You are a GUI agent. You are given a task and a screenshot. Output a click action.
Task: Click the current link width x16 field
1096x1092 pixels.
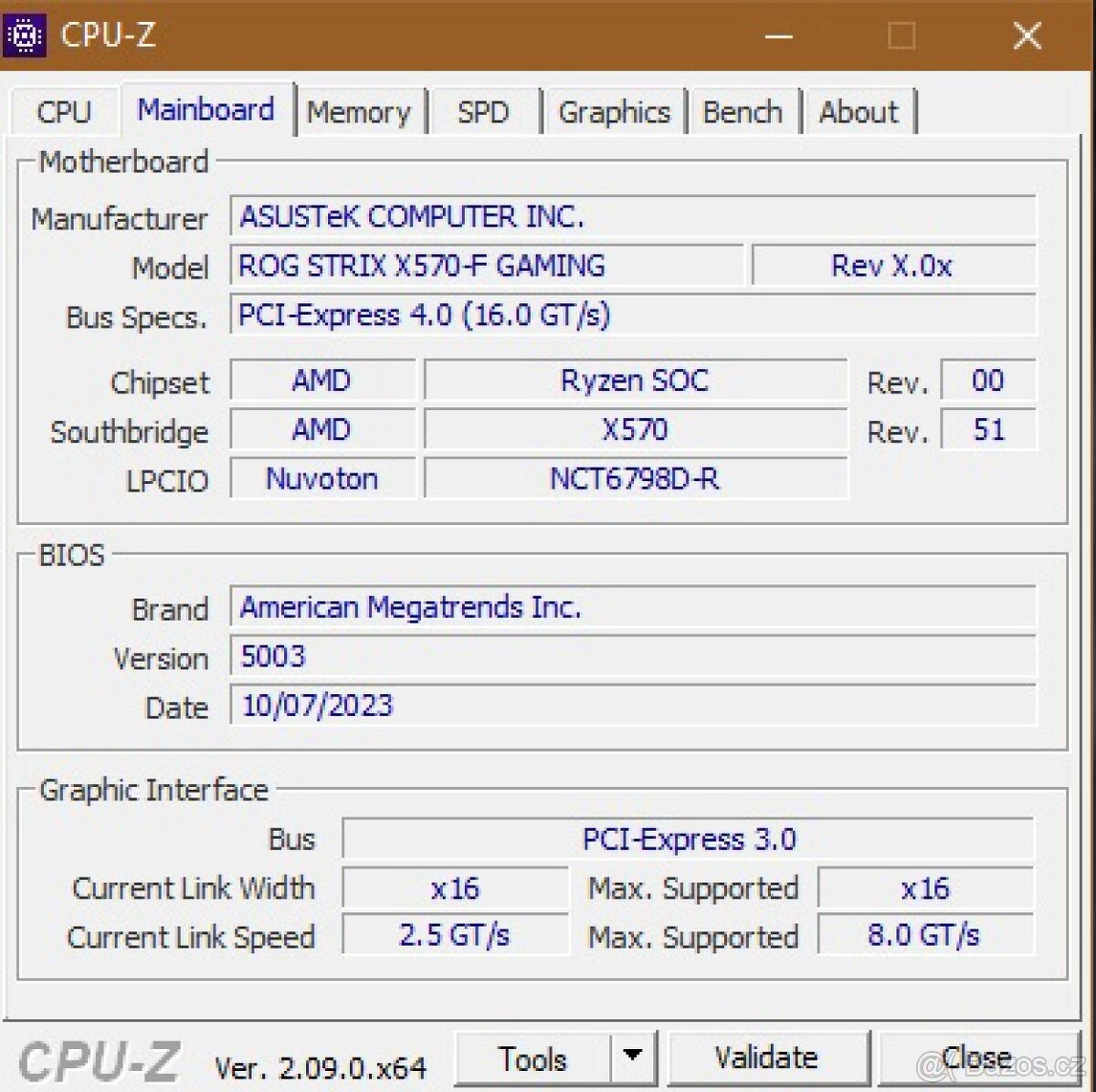[x=456, y=887]
